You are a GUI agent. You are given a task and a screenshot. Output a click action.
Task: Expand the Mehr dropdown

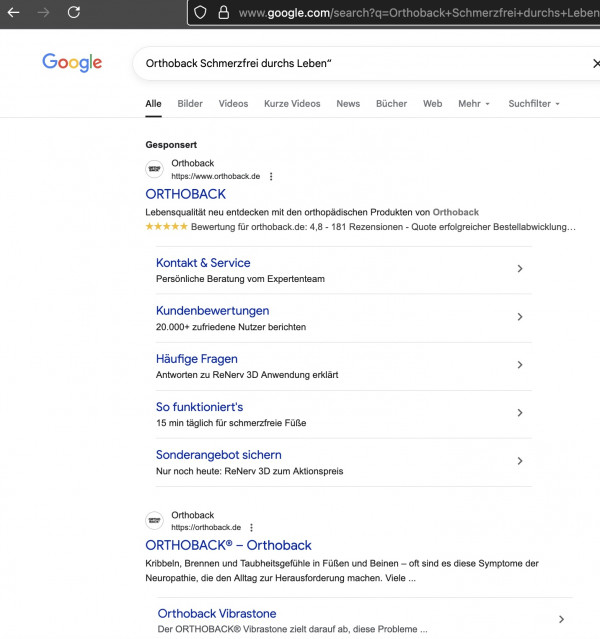(474, 104)
